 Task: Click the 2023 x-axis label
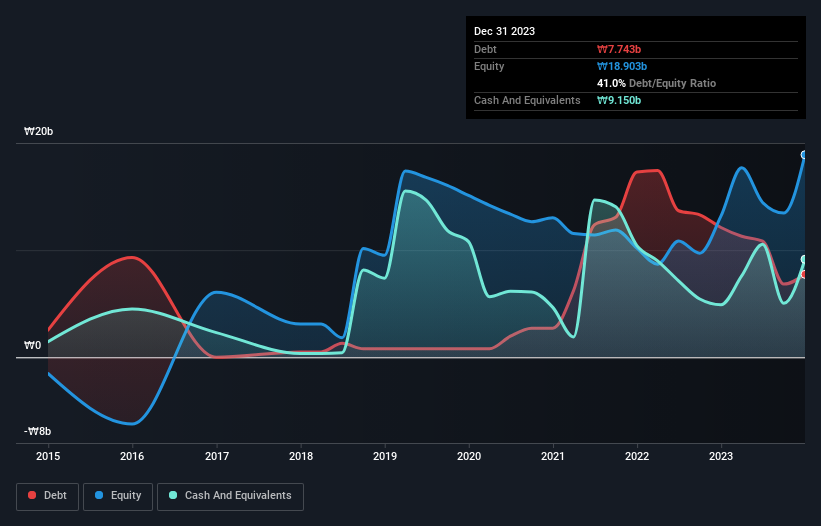(721, 456)
